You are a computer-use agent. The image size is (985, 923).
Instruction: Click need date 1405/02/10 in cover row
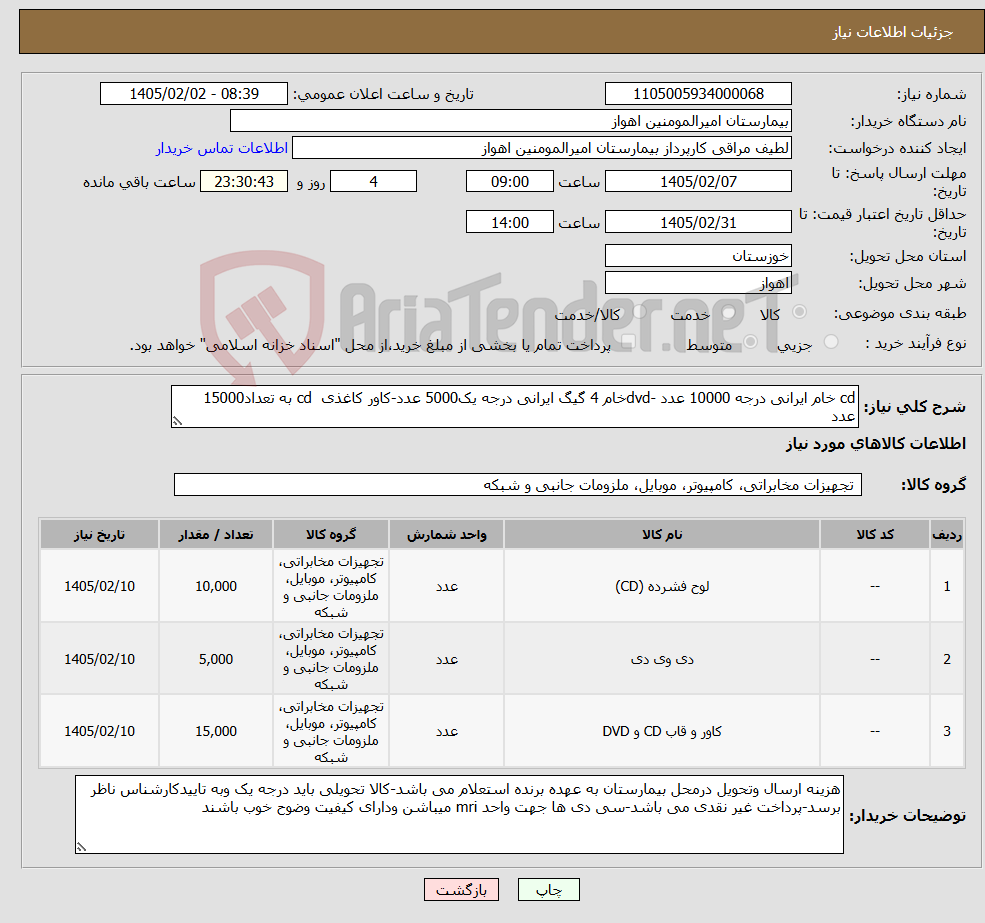pyautogui.click(x=99, y=731)
